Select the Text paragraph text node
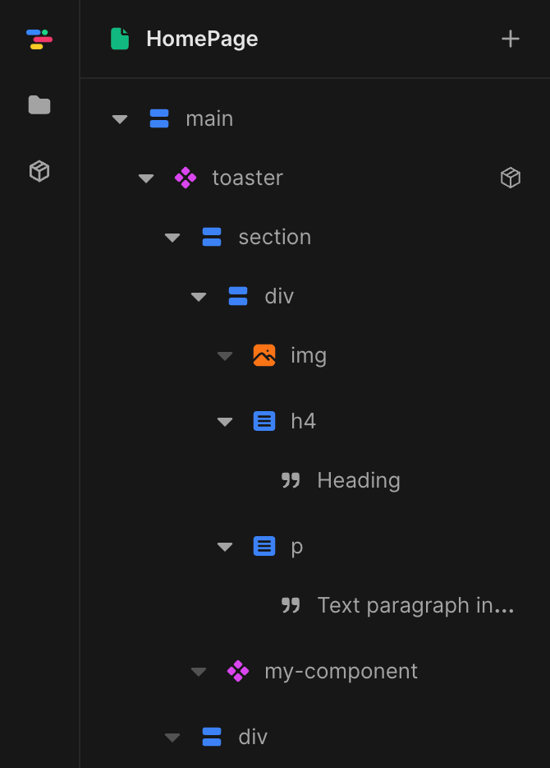Screen dimensions: 550x768 (415, 605)
